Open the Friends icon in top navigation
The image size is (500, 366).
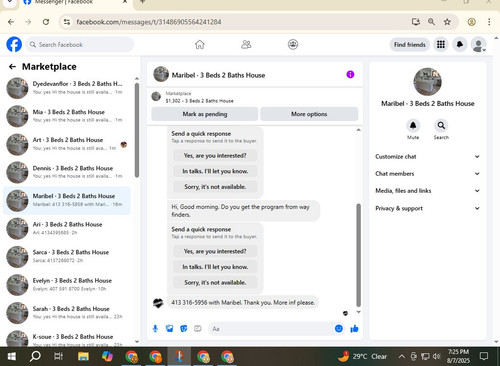coord(246,44)
